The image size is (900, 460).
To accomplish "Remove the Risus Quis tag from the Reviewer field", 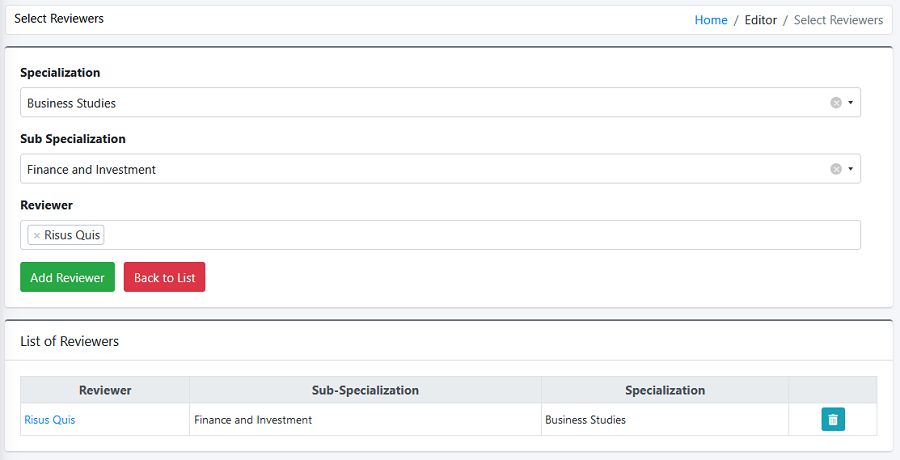I will pos(37,235).
